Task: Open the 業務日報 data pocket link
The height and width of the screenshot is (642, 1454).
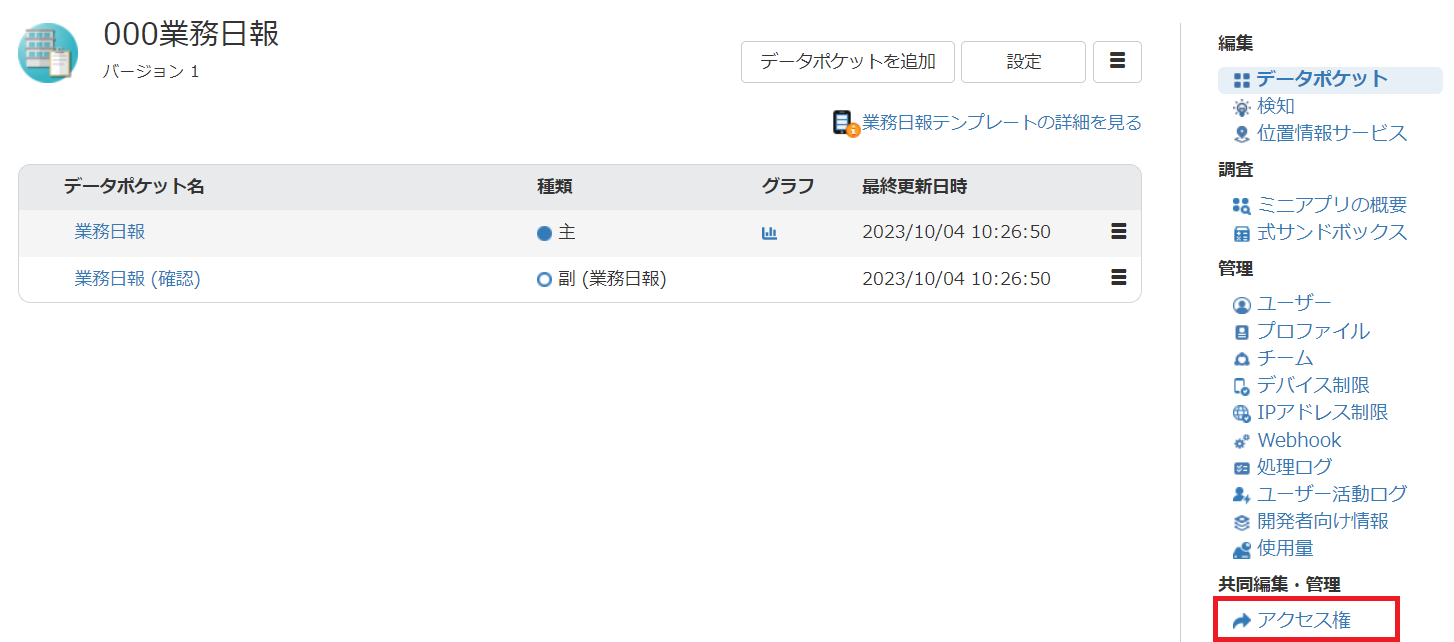Action: [110, 232]
